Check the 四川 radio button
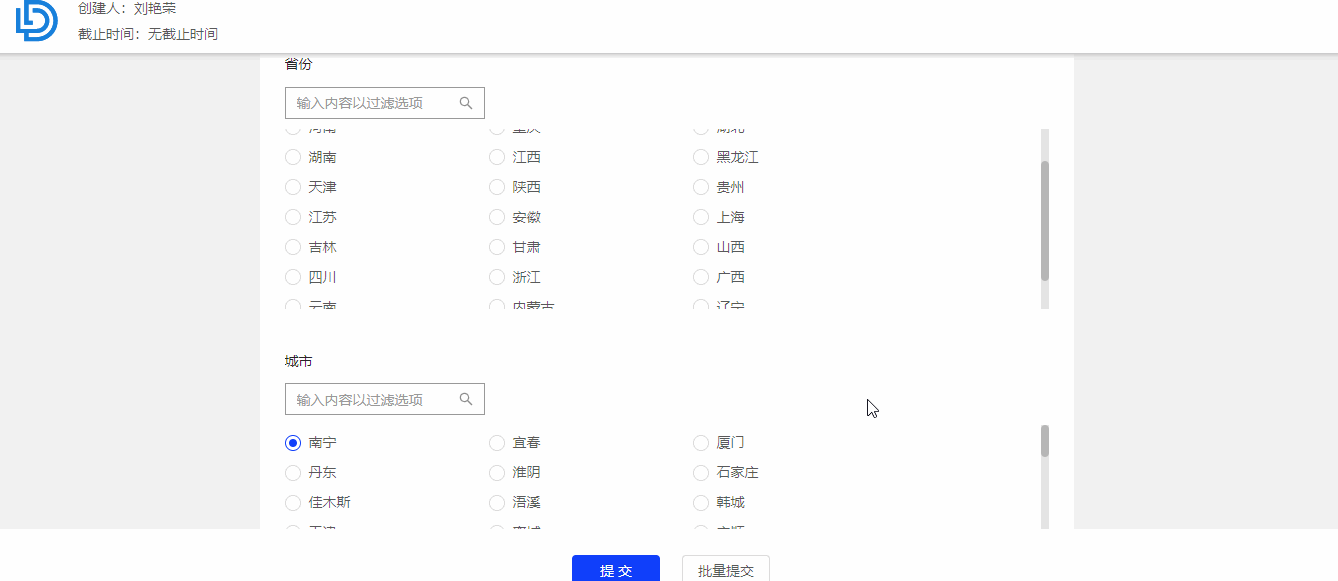Image resolution: width=1338 pixels, height=581 pixels. (293, 277)
